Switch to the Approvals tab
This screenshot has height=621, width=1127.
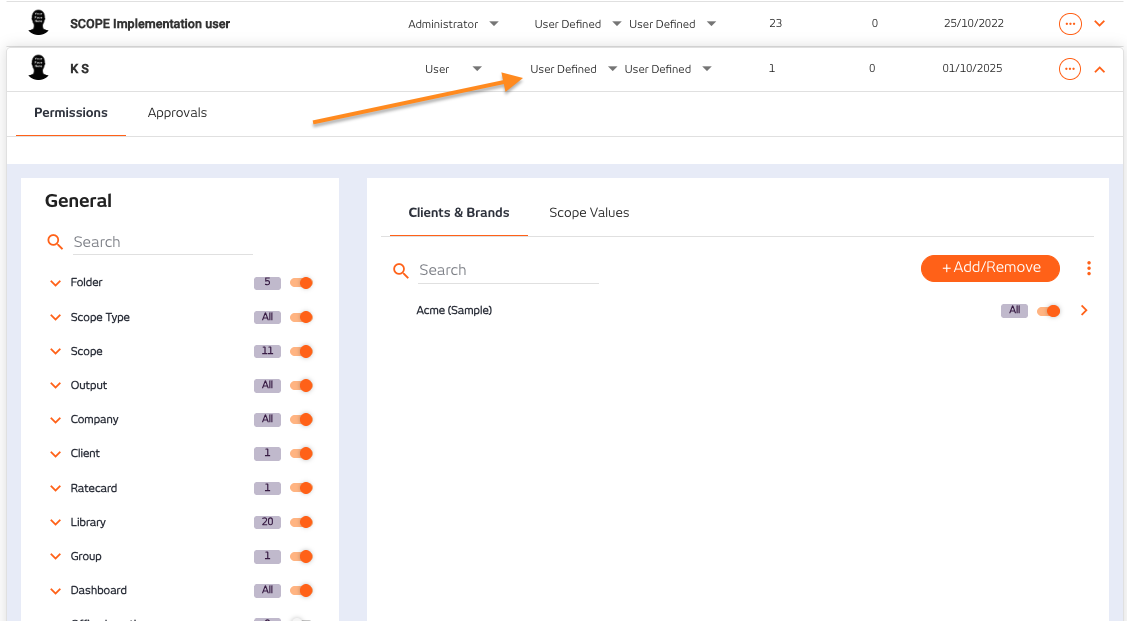pos(177,113)
